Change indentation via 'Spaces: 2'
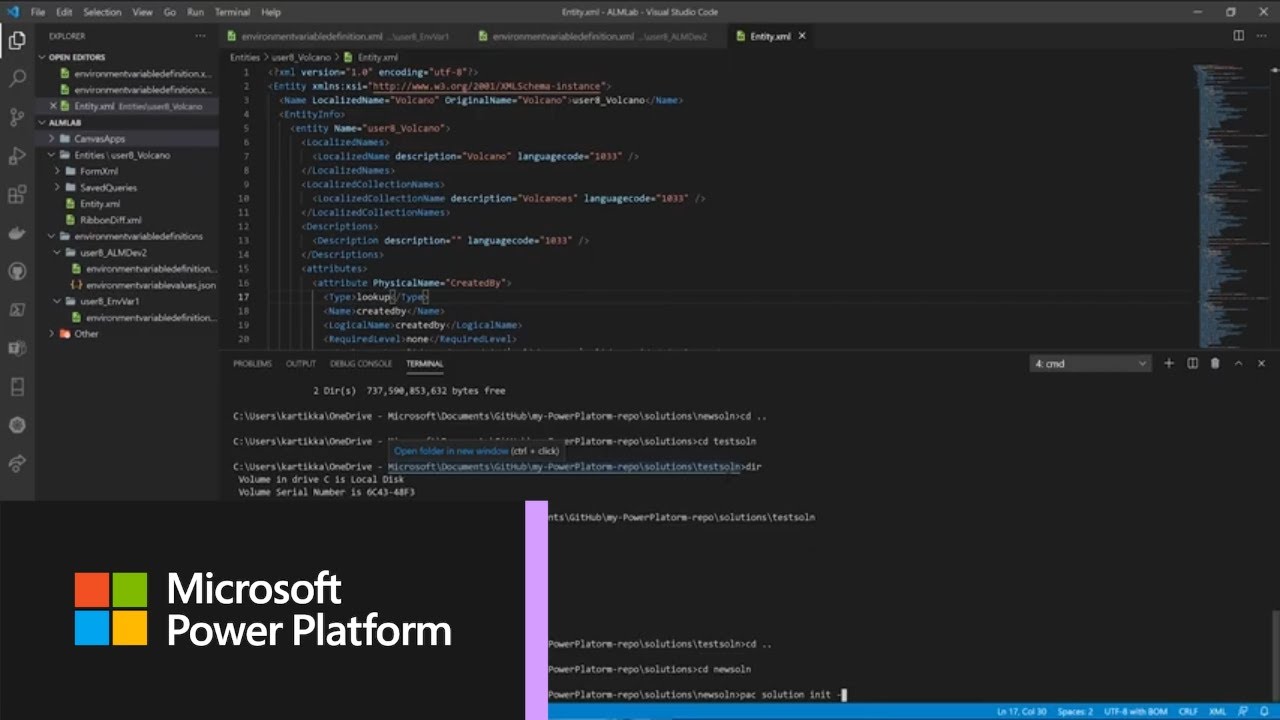This screenshot has height=720, width=1280. pos(1075,711)
